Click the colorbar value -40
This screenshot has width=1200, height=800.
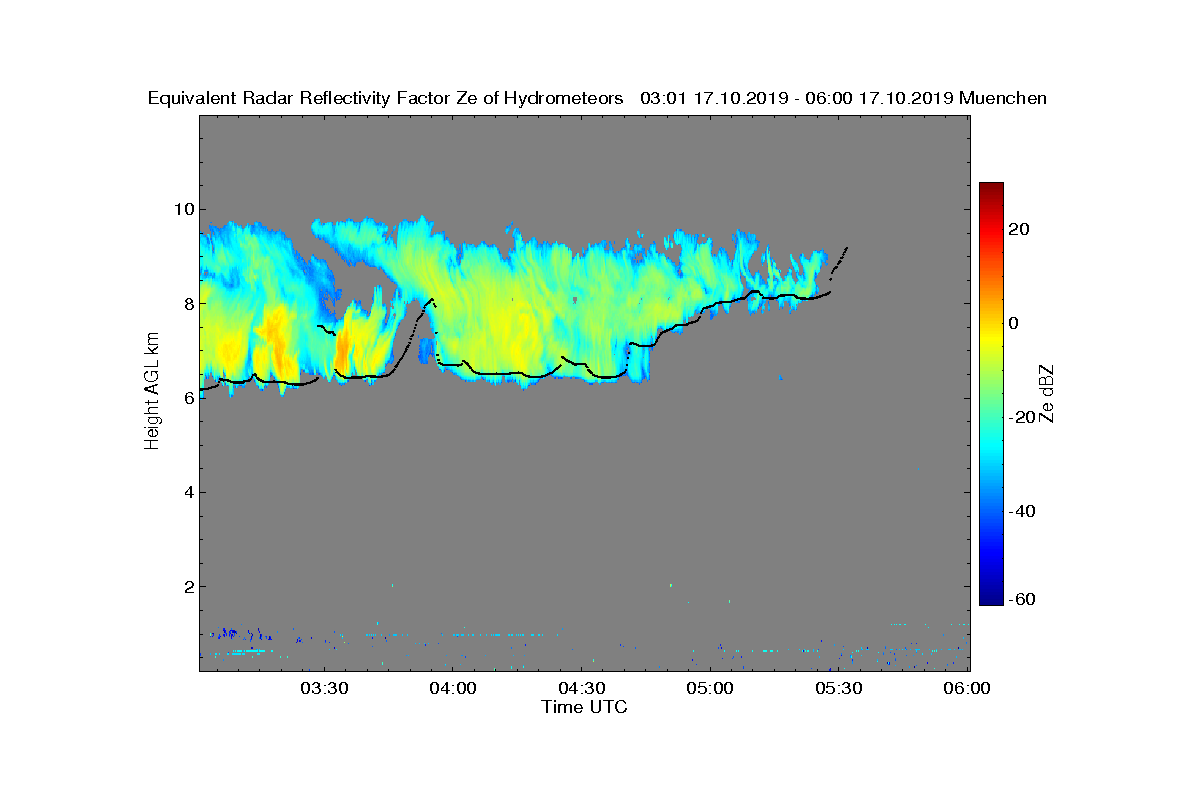(x=1023, y=511)
